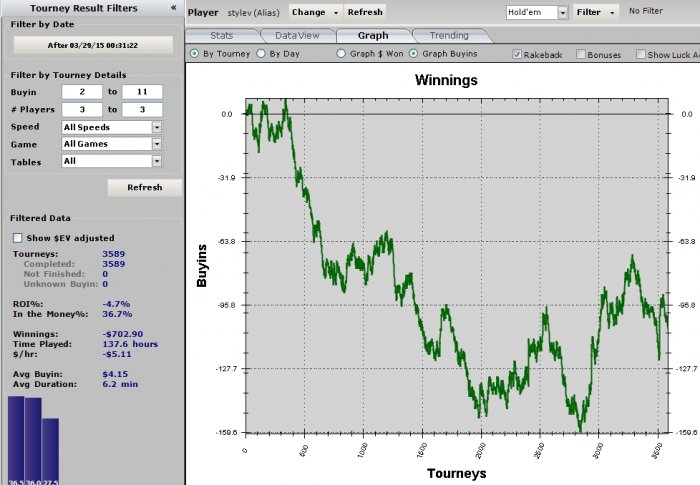Screen dimensions: 700x485
Task: Click the In the Money% value 36.7%
Action: (x=117, y=314)
